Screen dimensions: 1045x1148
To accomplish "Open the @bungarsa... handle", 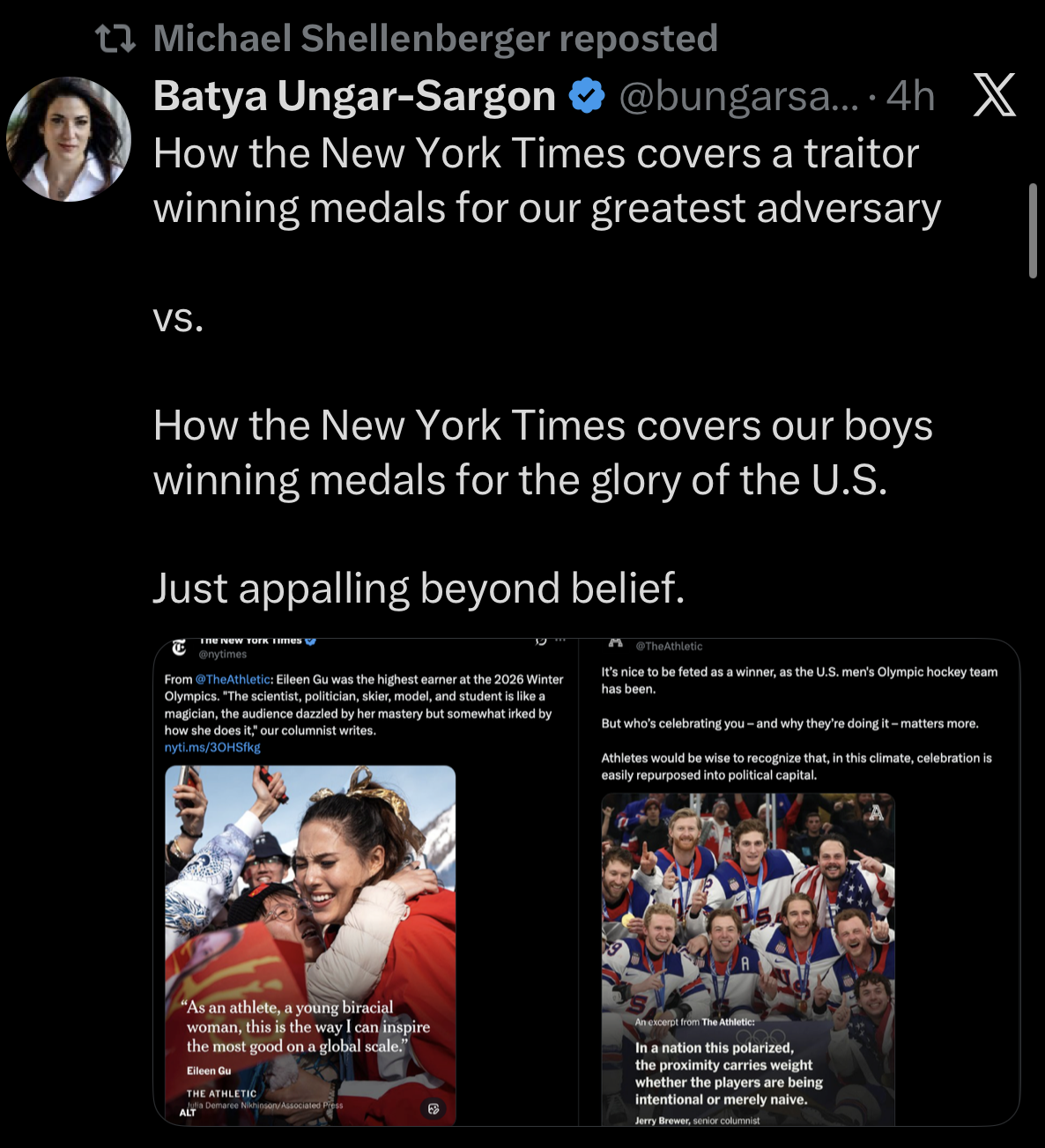I will click(x=738, y=96).
